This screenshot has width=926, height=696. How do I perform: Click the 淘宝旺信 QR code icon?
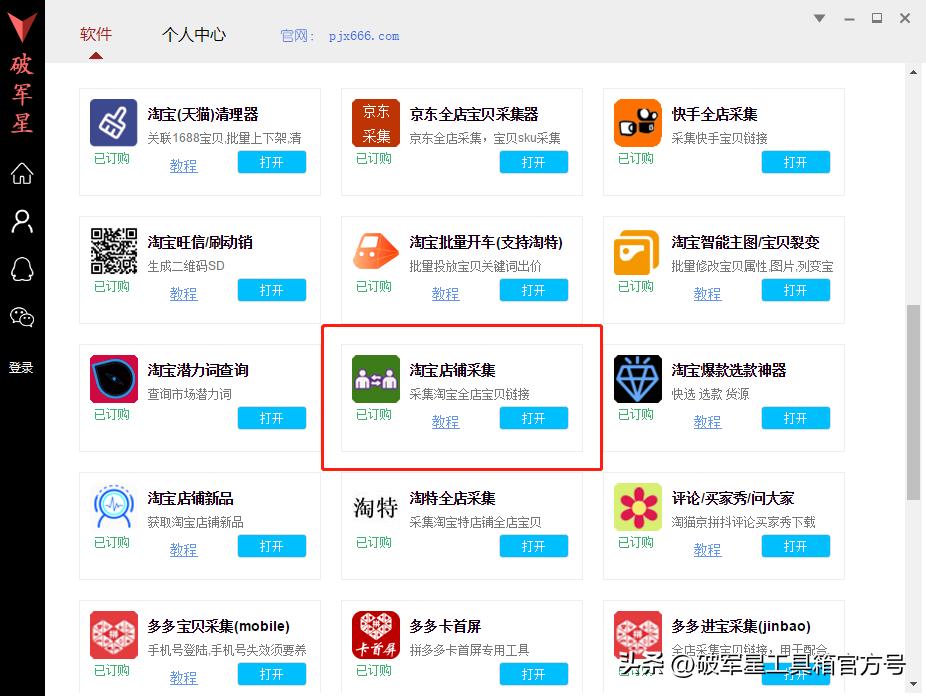[113, 250]
